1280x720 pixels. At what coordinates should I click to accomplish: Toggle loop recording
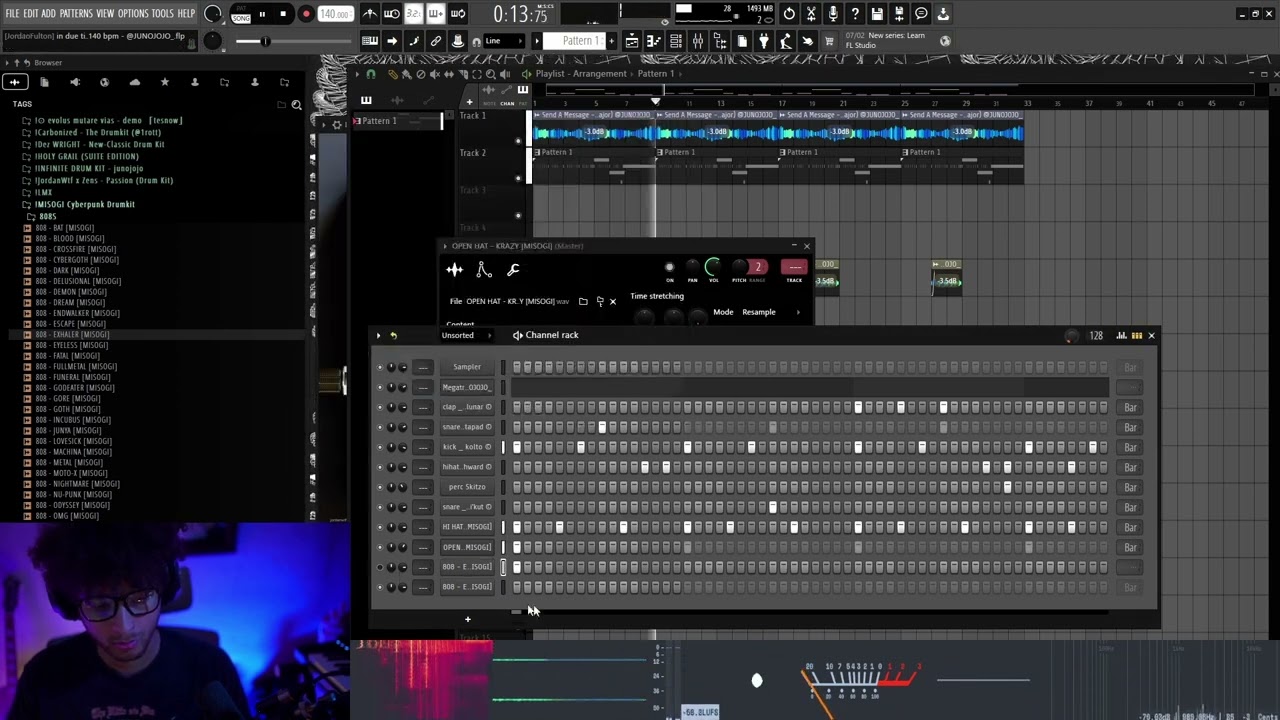click(458, 14)
